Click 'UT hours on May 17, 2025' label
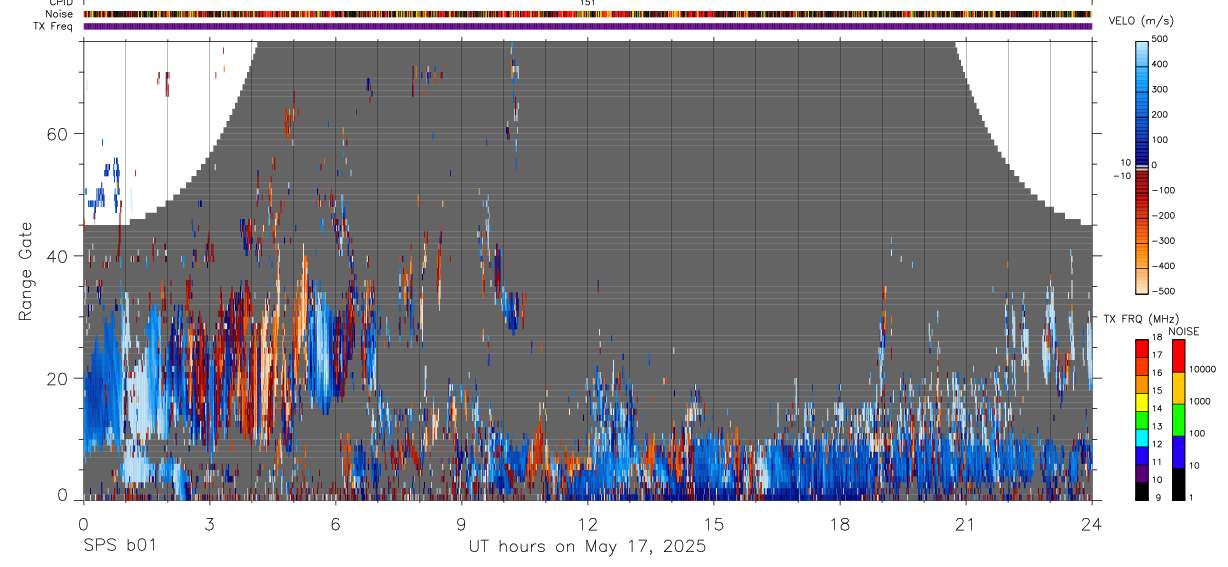 coord(587,547)
